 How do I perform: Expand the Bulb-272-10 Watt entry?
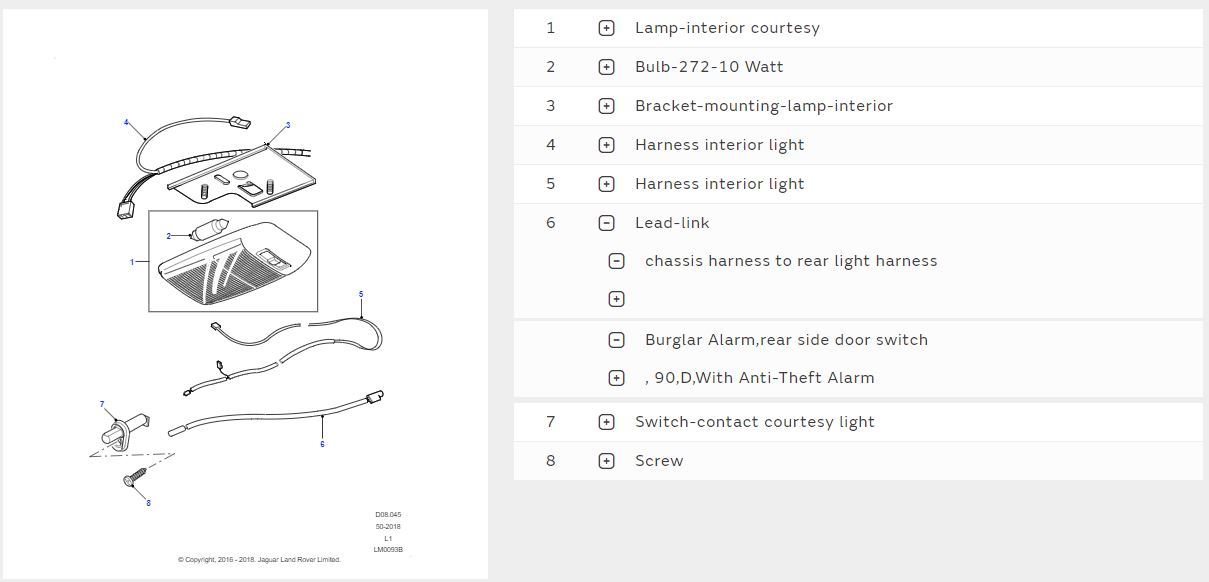click(x=606, y=67)
